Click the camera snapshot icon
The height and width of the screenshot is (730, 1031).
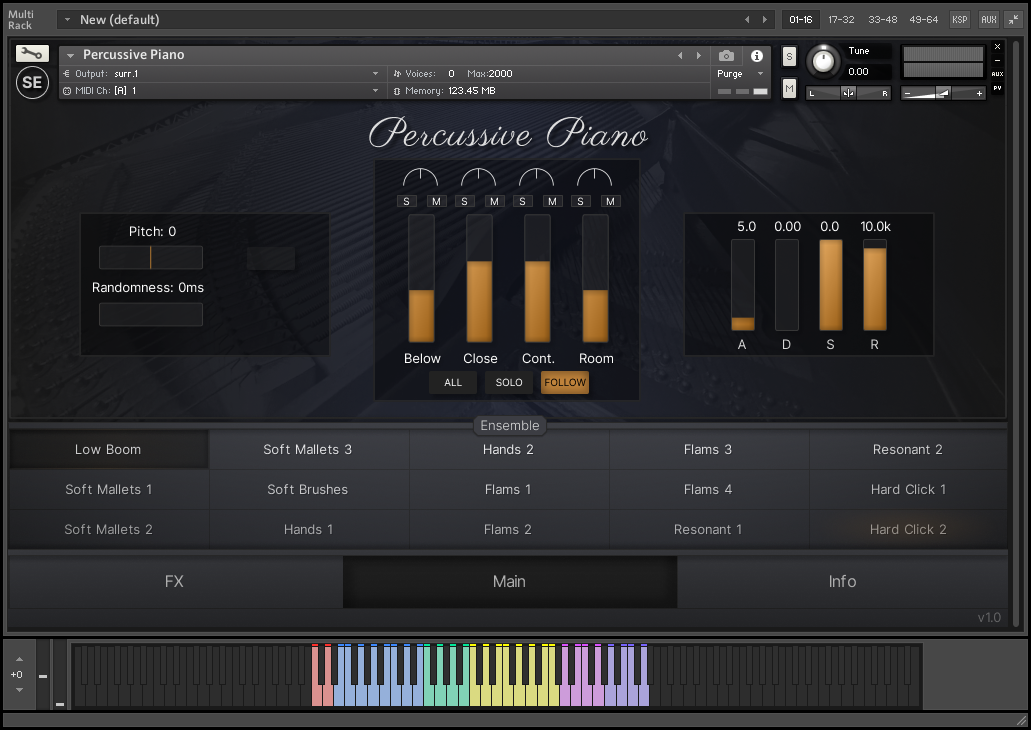(x=727, y=56)
